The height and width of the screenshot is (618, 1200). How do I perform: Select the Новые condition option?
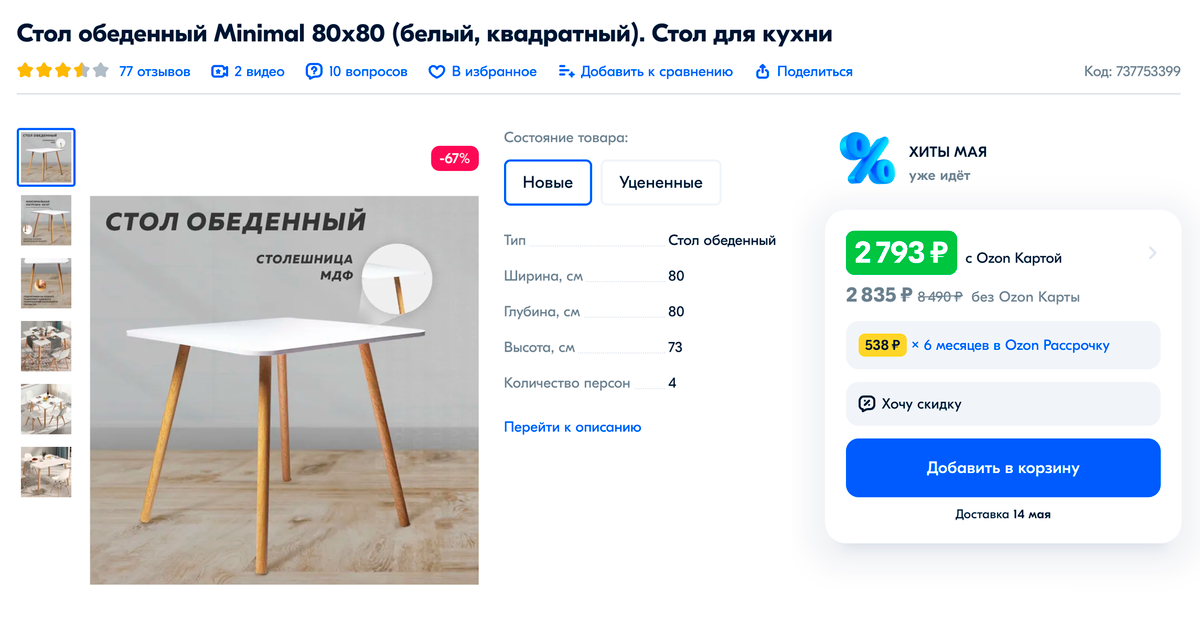coord(548,182)
